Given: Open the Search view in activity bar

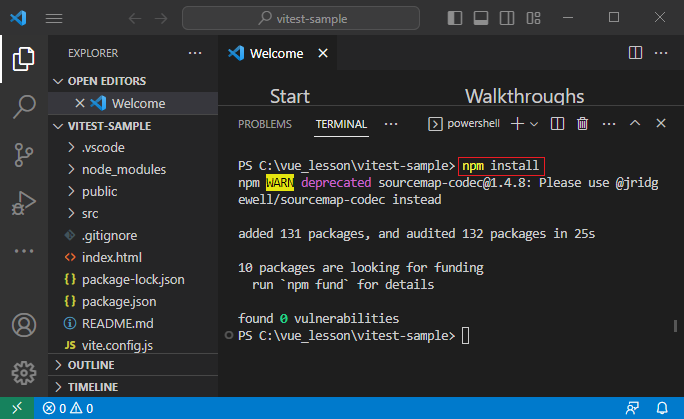Looking at the screenshot, I should pyautogui.click(x=24, y=106).
